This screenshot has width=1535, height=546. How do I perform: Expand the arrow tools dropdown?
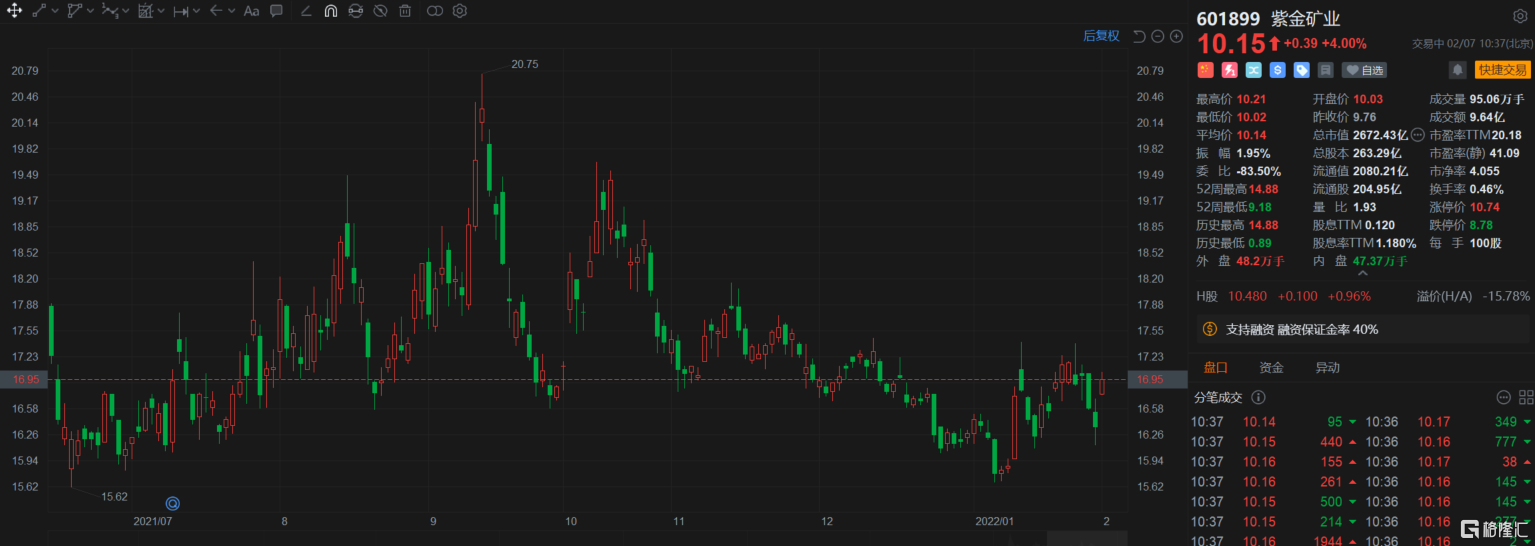point(232,11)
